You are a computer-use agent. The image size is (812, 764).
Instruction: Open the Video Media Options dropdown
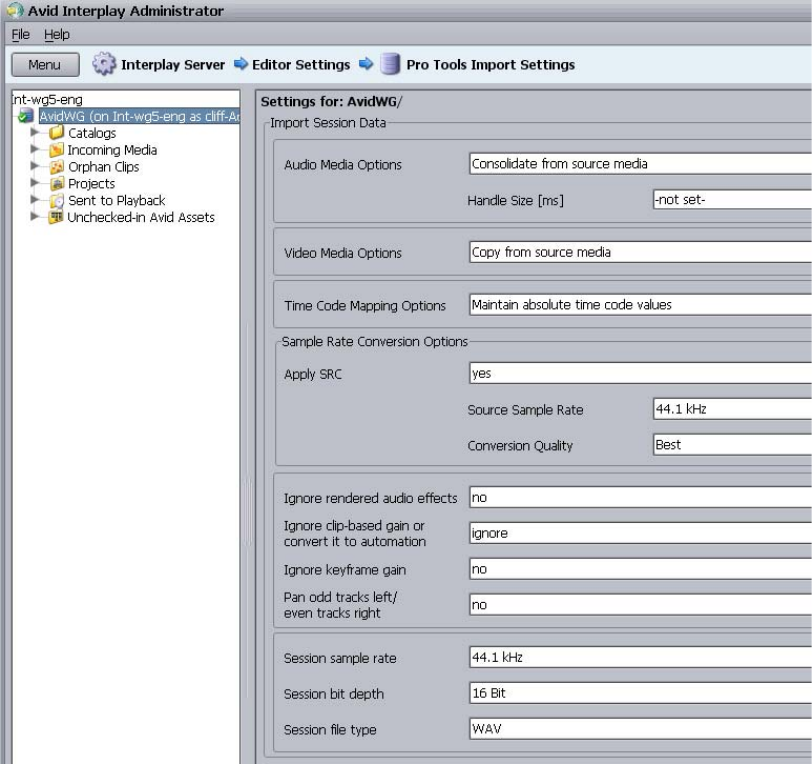(x=640, y=252)
